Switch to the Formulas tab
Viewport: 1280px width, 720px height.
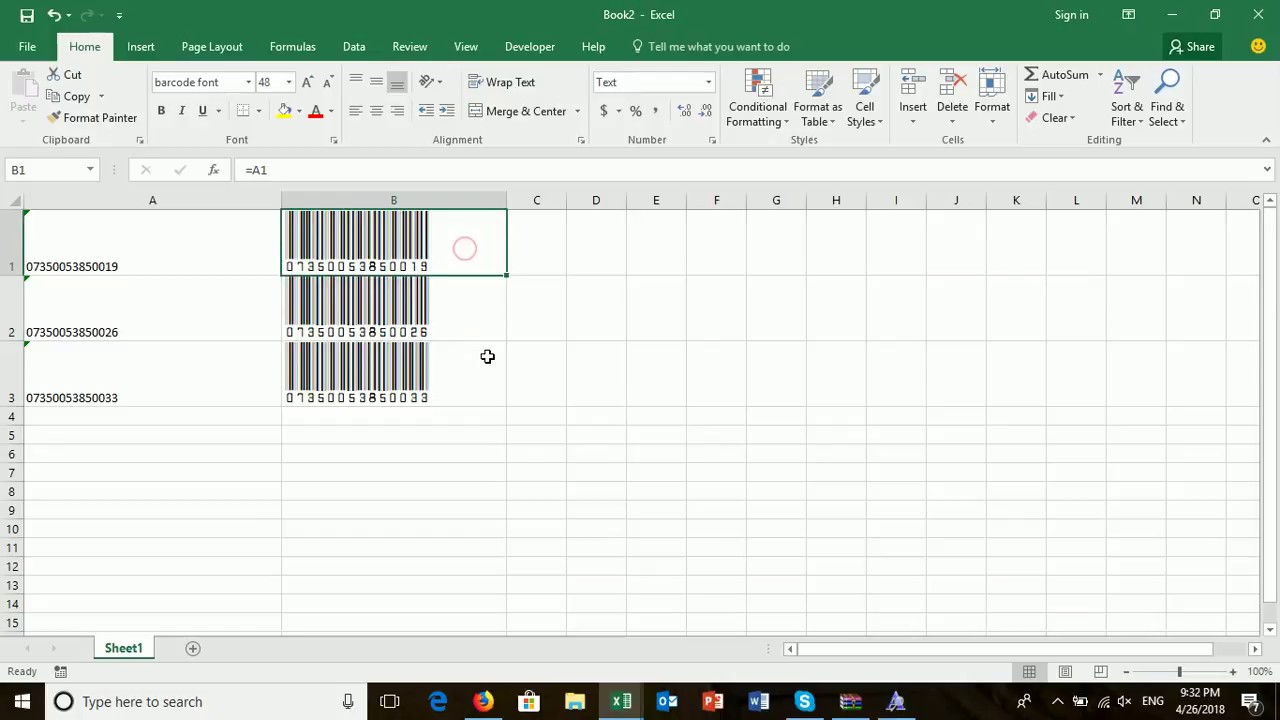293,47
